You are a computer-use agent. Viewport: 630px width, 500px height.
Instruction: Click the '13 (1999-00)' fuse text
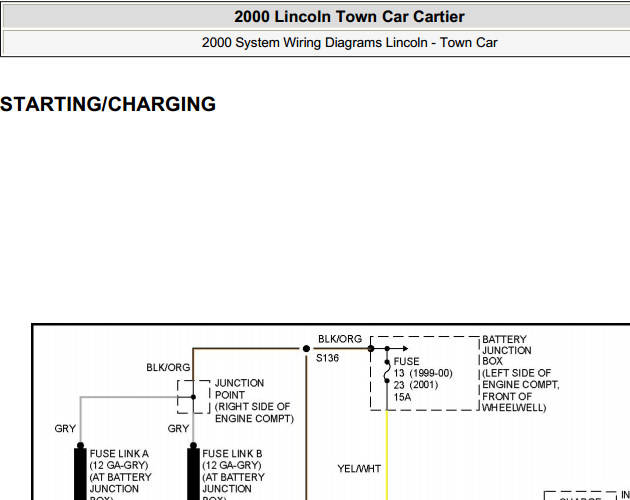pyautogui.click(x=423, y=373)
